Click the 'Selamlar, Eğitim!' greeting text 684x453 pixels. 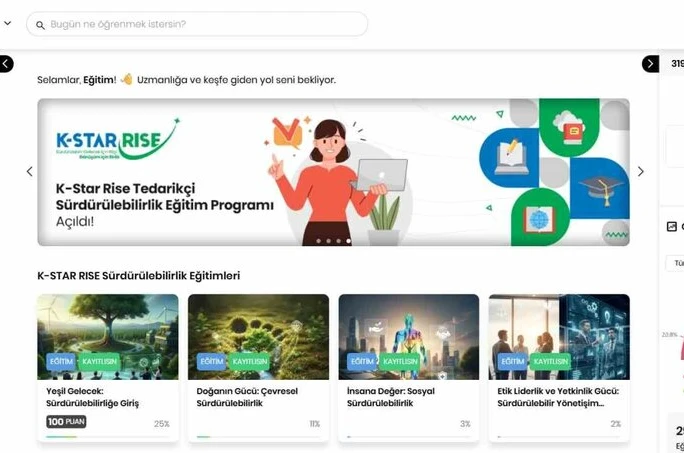[x=77, y=80]
